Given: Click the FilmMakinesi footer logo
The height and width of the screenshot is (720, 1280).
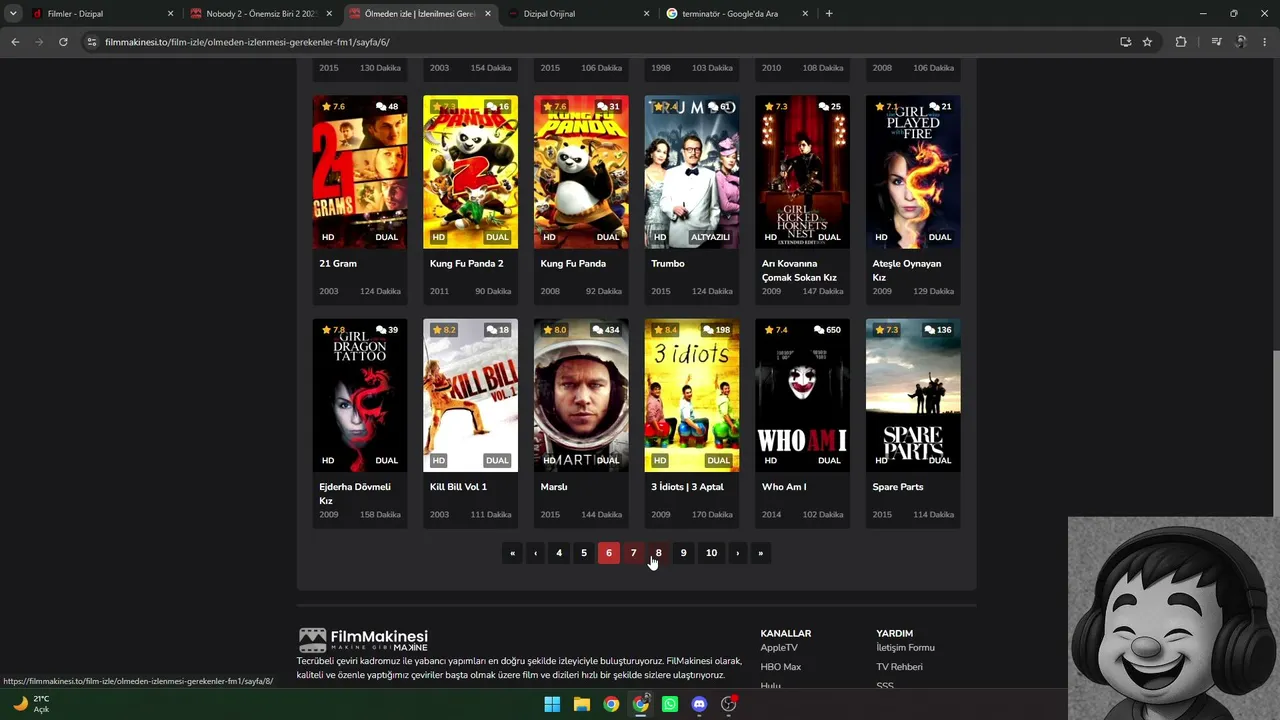Looking at the screenshot, I should coord(363,640).
